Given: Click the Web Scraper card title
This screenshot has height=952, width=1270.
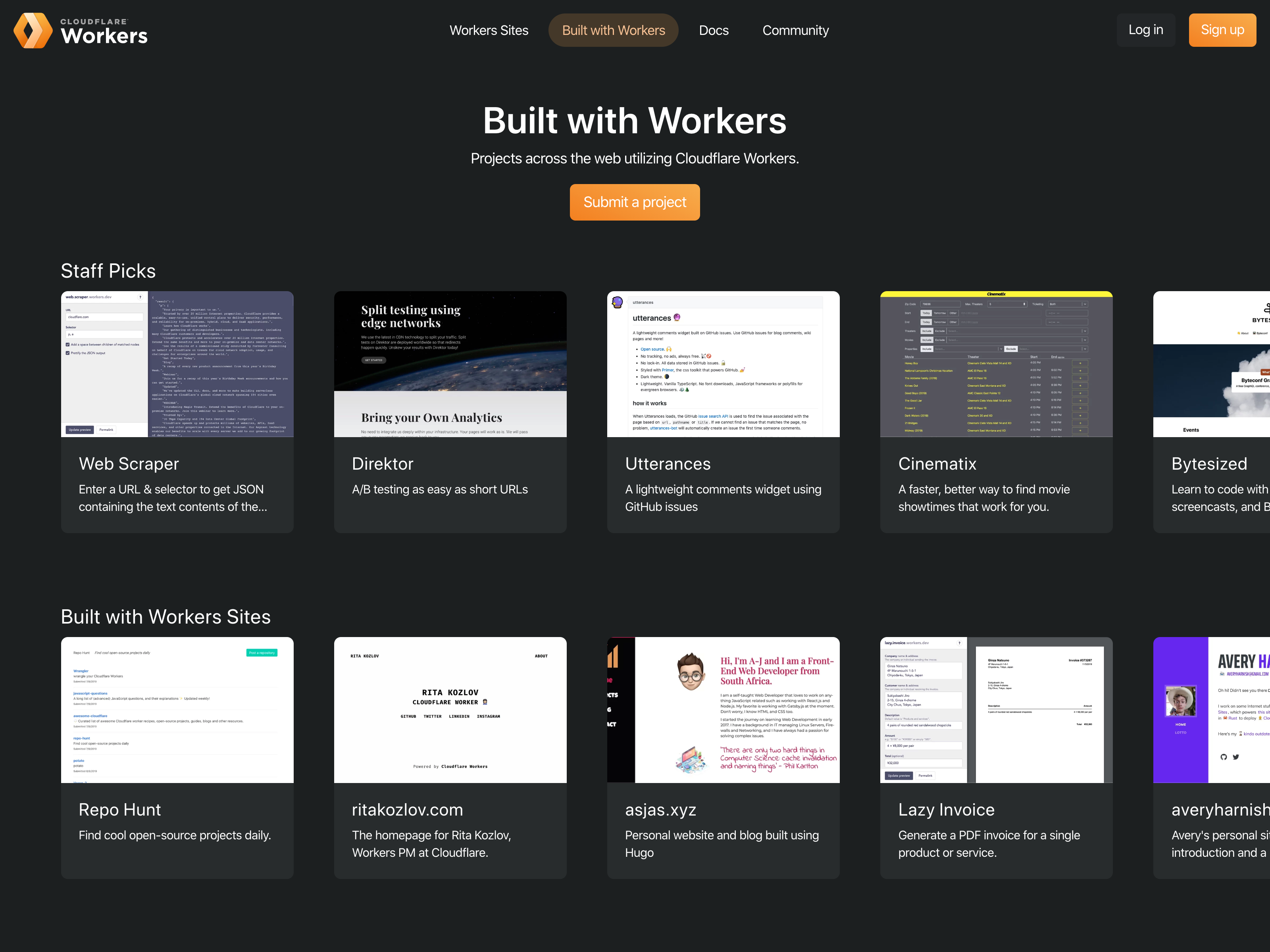Looking at the screenshot, I should (129, 464).
